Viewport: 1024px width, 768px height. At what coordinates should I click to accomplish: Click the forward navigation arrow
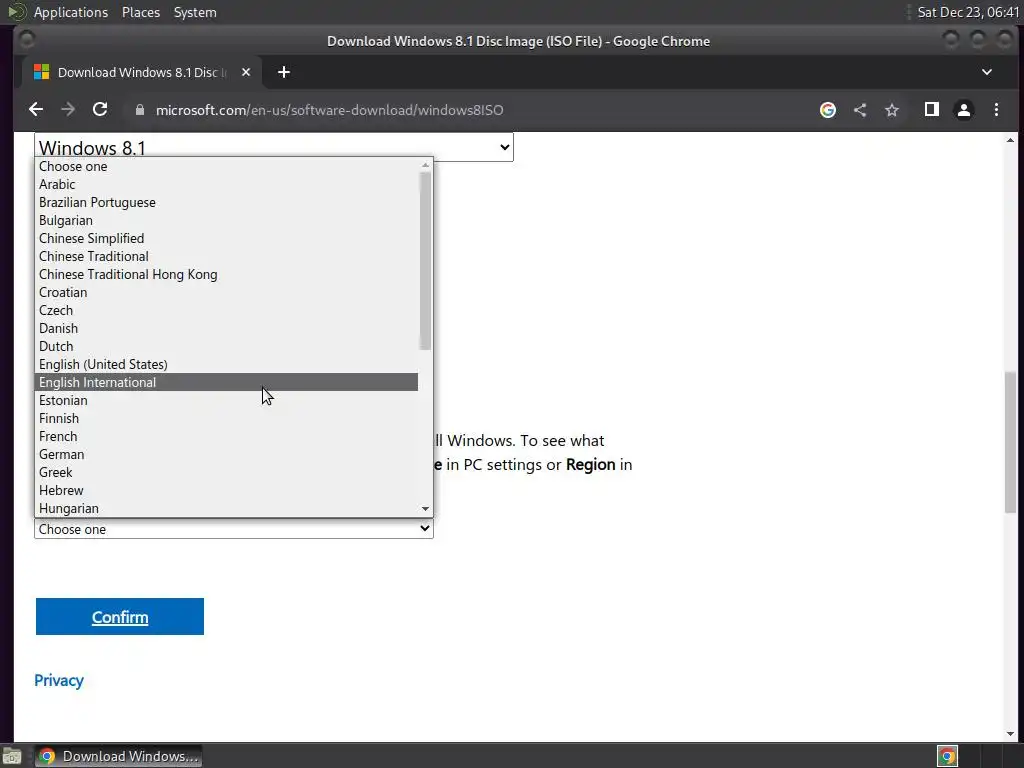[68, 110]
